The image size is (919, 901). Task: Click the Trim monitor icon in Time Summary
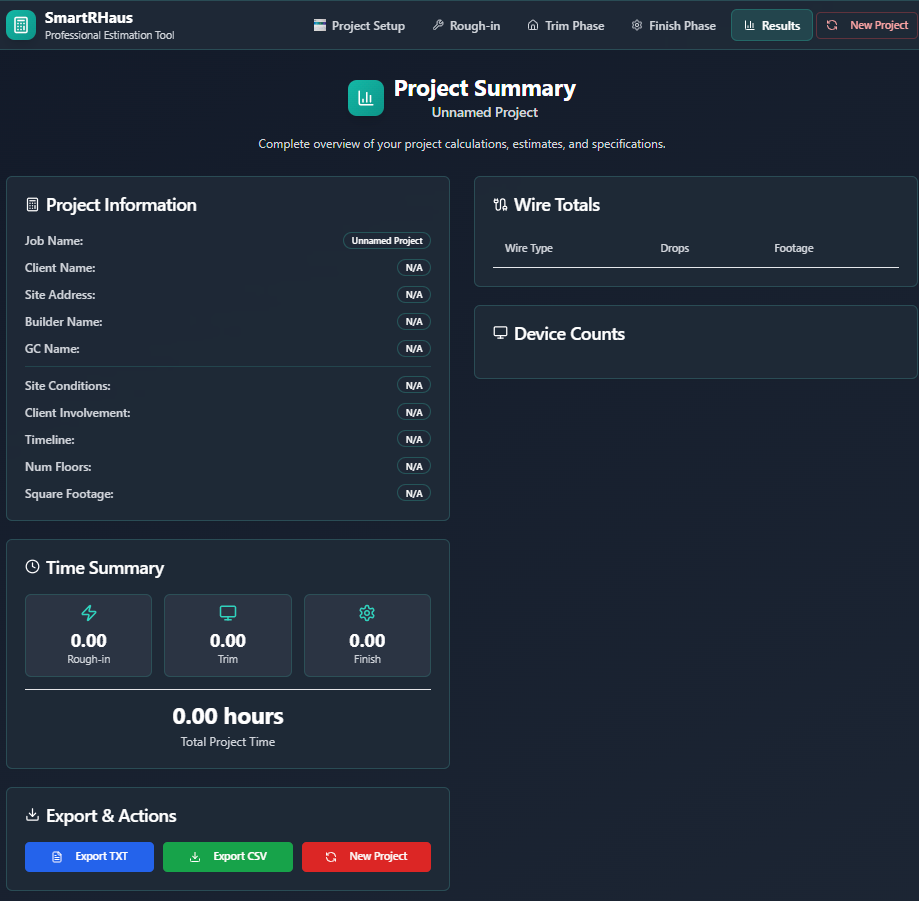click(x=228, y=613)
